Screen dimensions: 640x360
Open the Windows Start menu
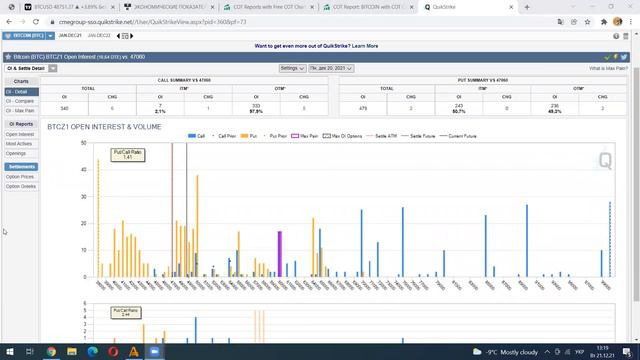(9, 351)
